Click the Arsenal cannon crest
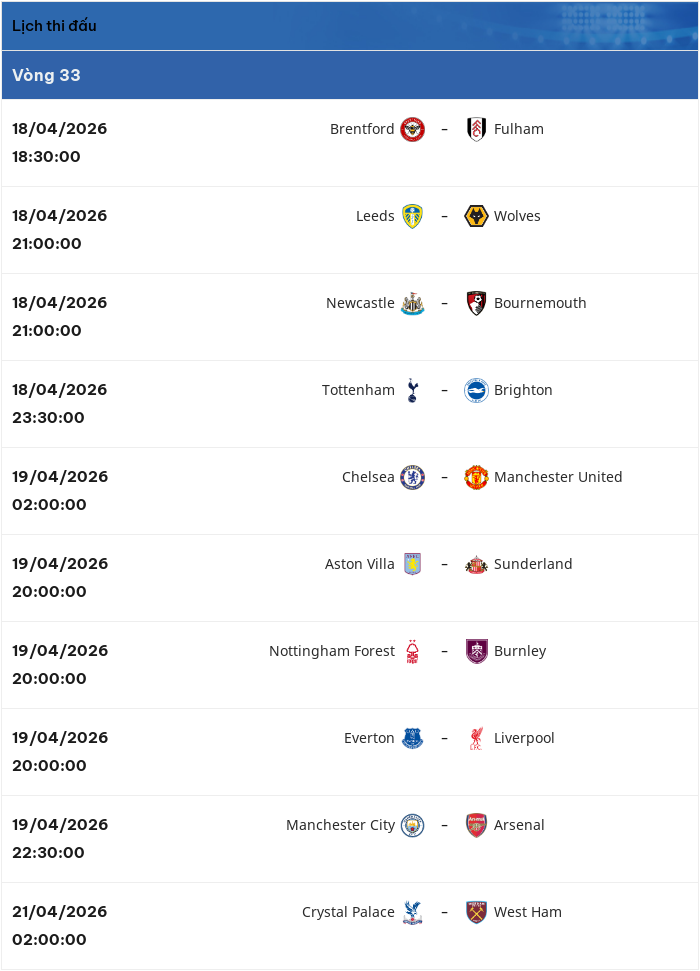 (476, 825)
